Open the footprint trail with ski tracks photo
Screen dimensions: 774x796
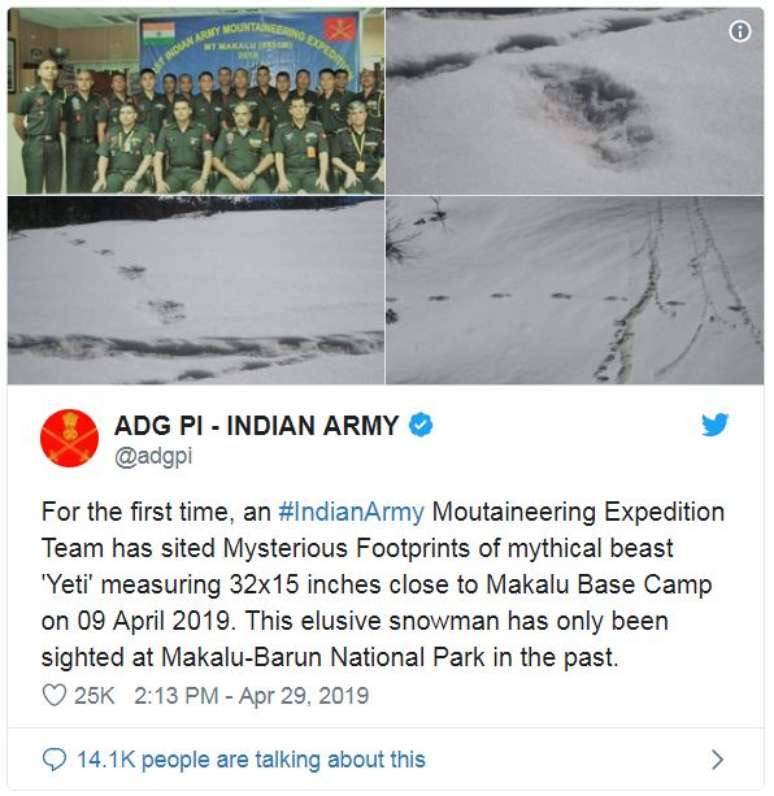click(x=575, y=290)
